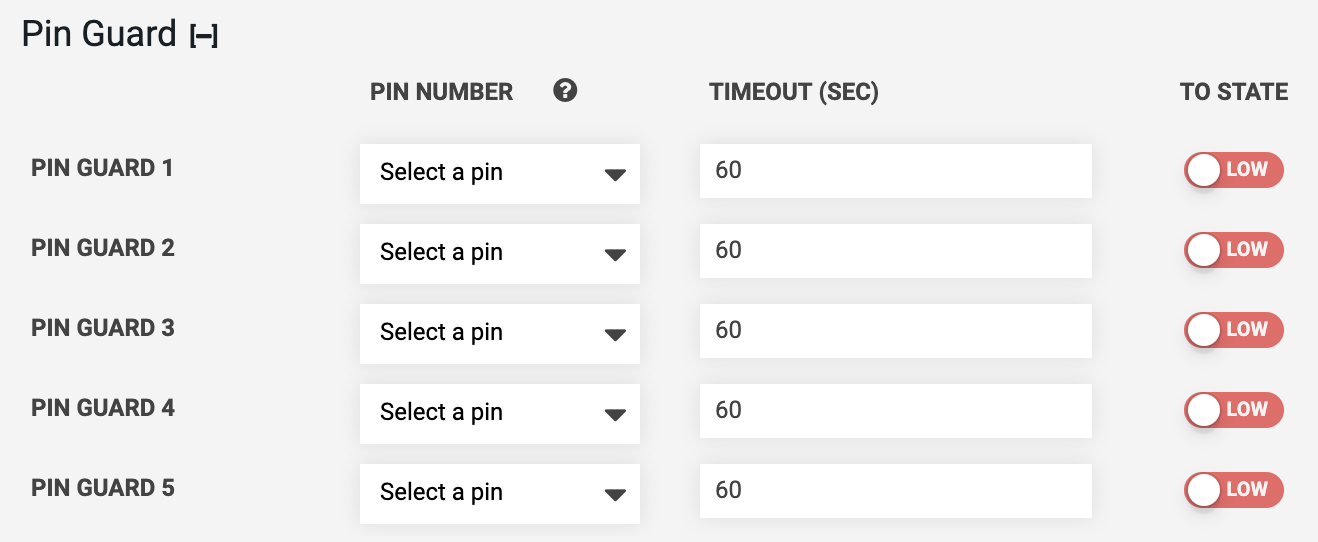Click Pin Guard 4 timeout input field
Screen dimensions: 1318x542
point(896,411)
